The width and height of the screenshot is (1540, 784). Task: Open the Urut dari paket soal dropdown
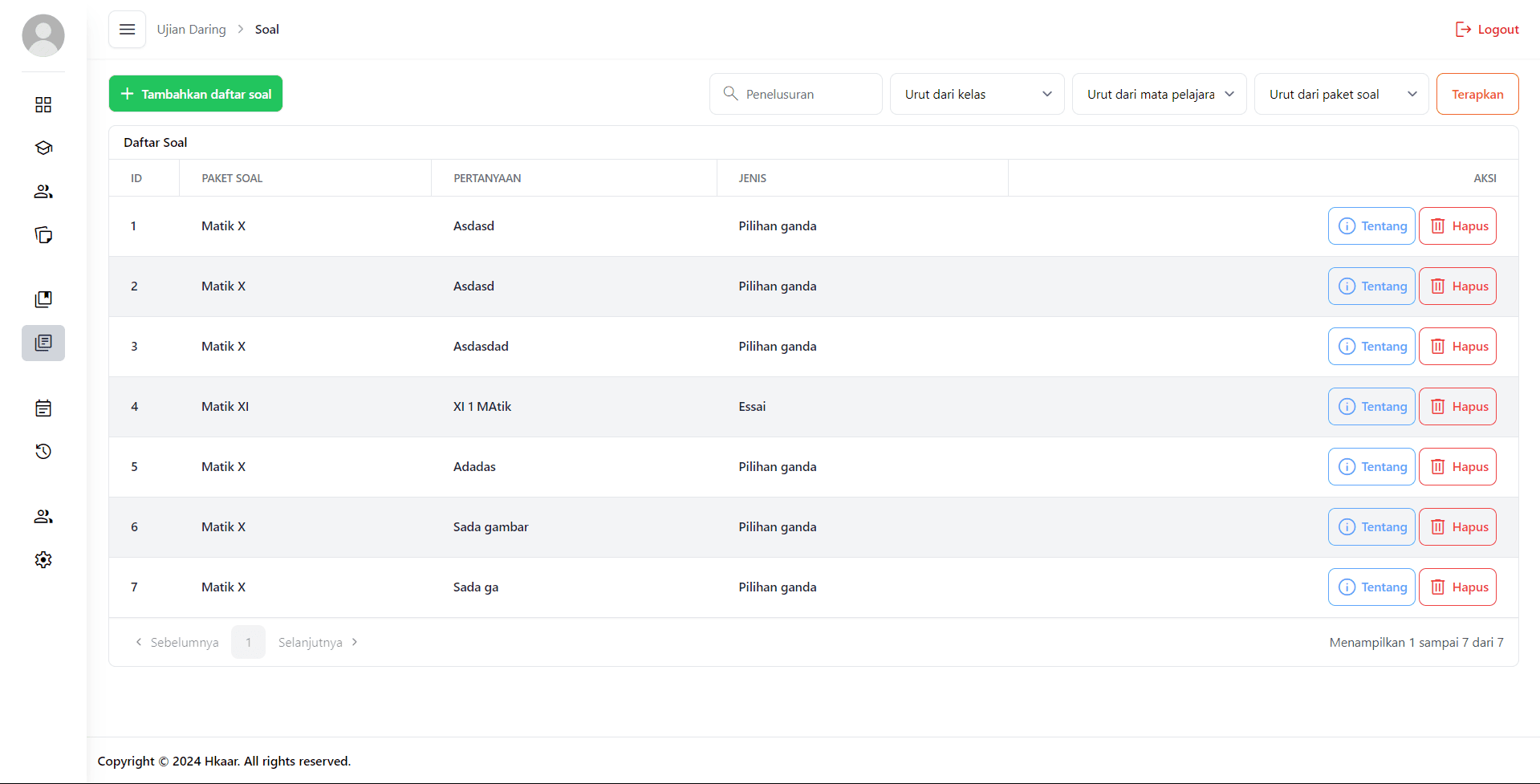[x=1341, y=94]
